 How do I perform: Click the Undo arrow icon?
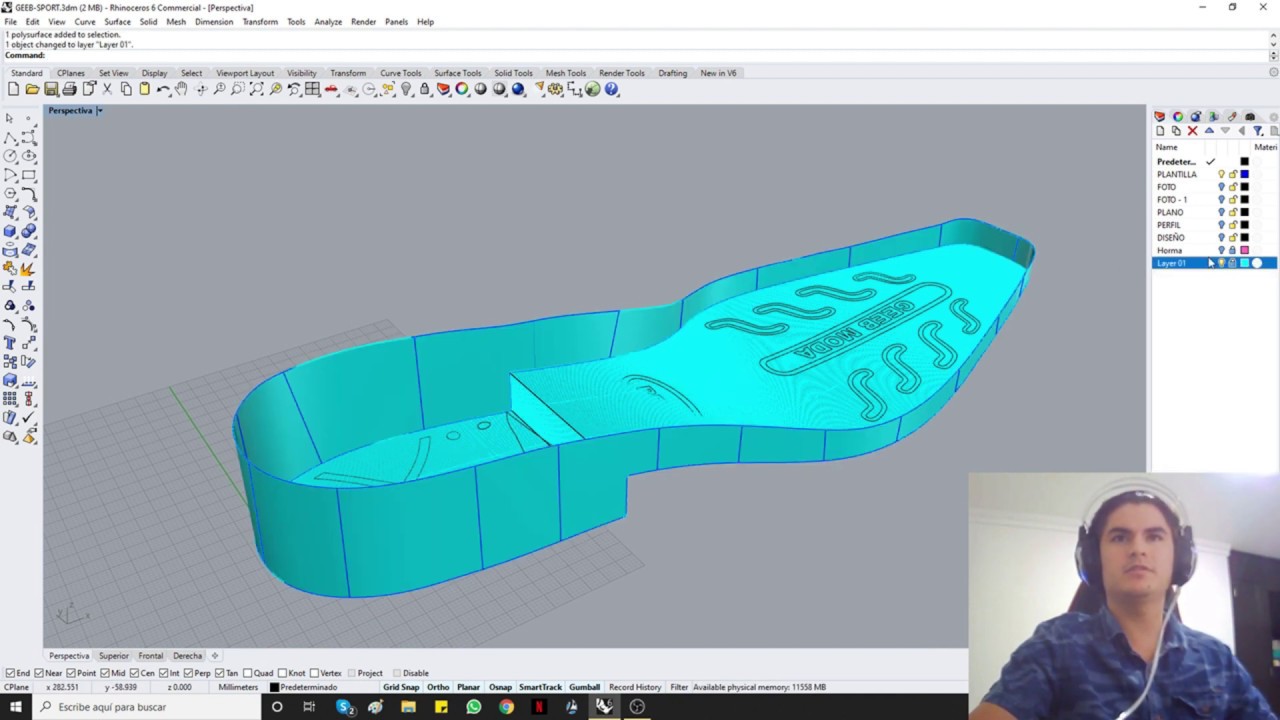(x=163, y=89)
